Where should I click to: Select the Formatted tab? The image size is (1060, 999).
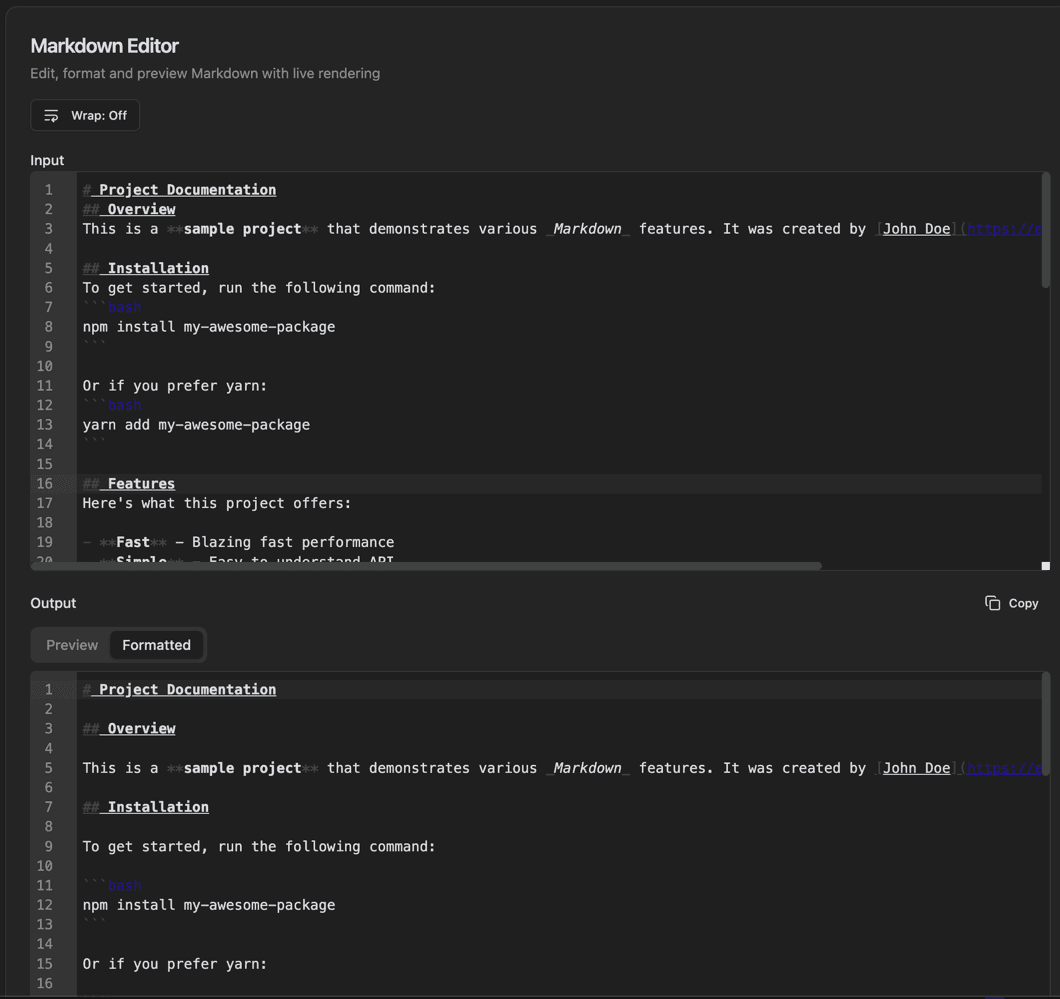(x=156, y=645)
